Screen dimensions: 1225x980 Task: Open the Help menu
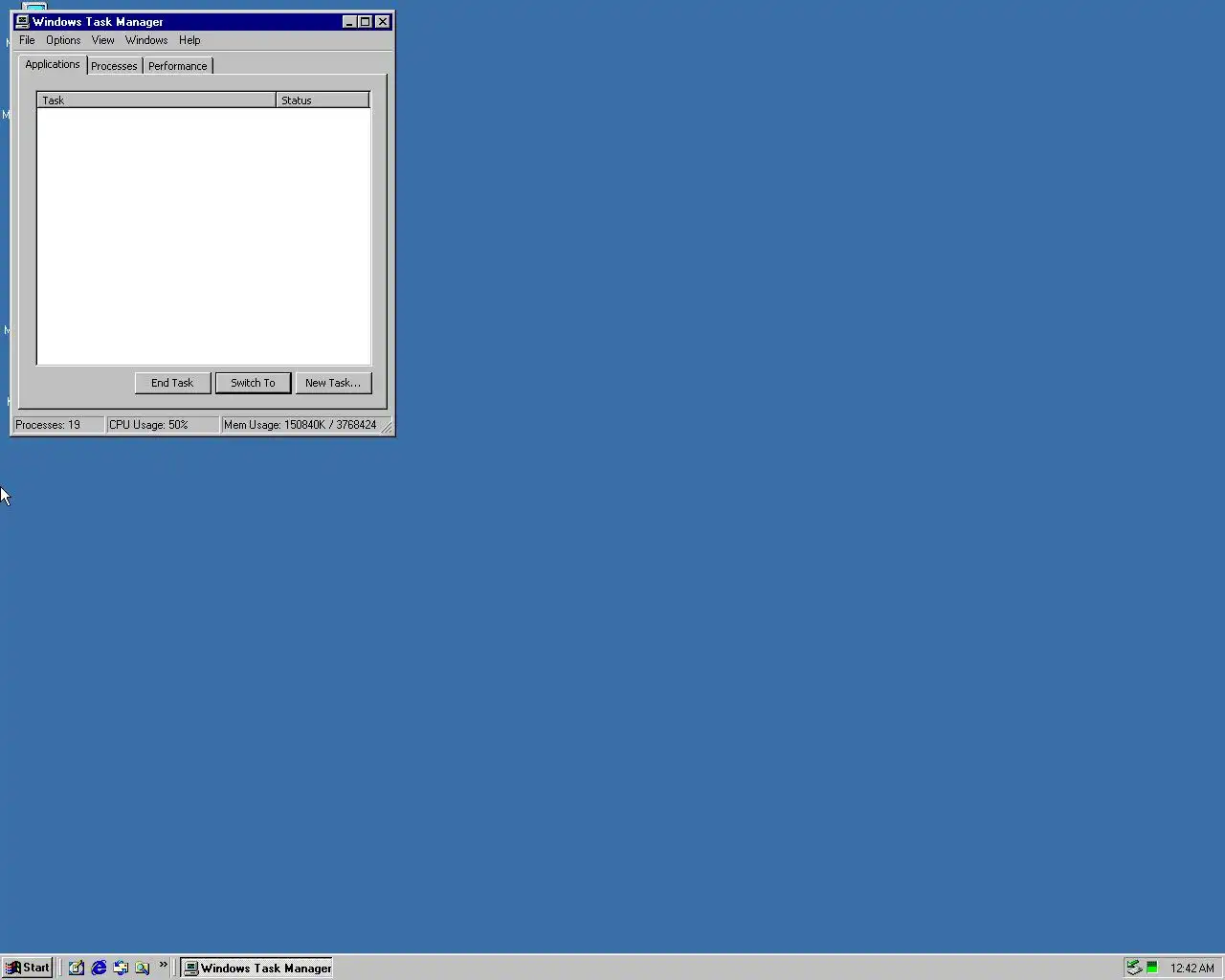point(189,40)
